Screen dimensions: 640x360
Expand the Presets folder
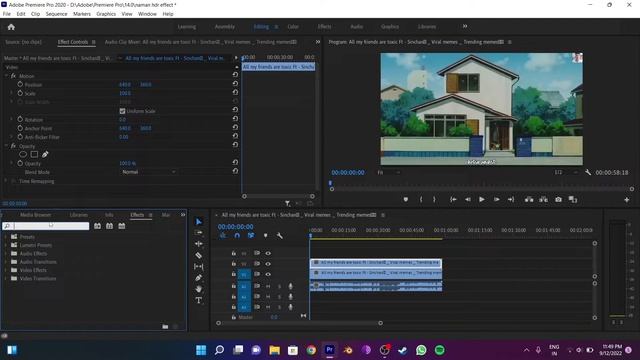pyautogui.click(x=5, y=237)
